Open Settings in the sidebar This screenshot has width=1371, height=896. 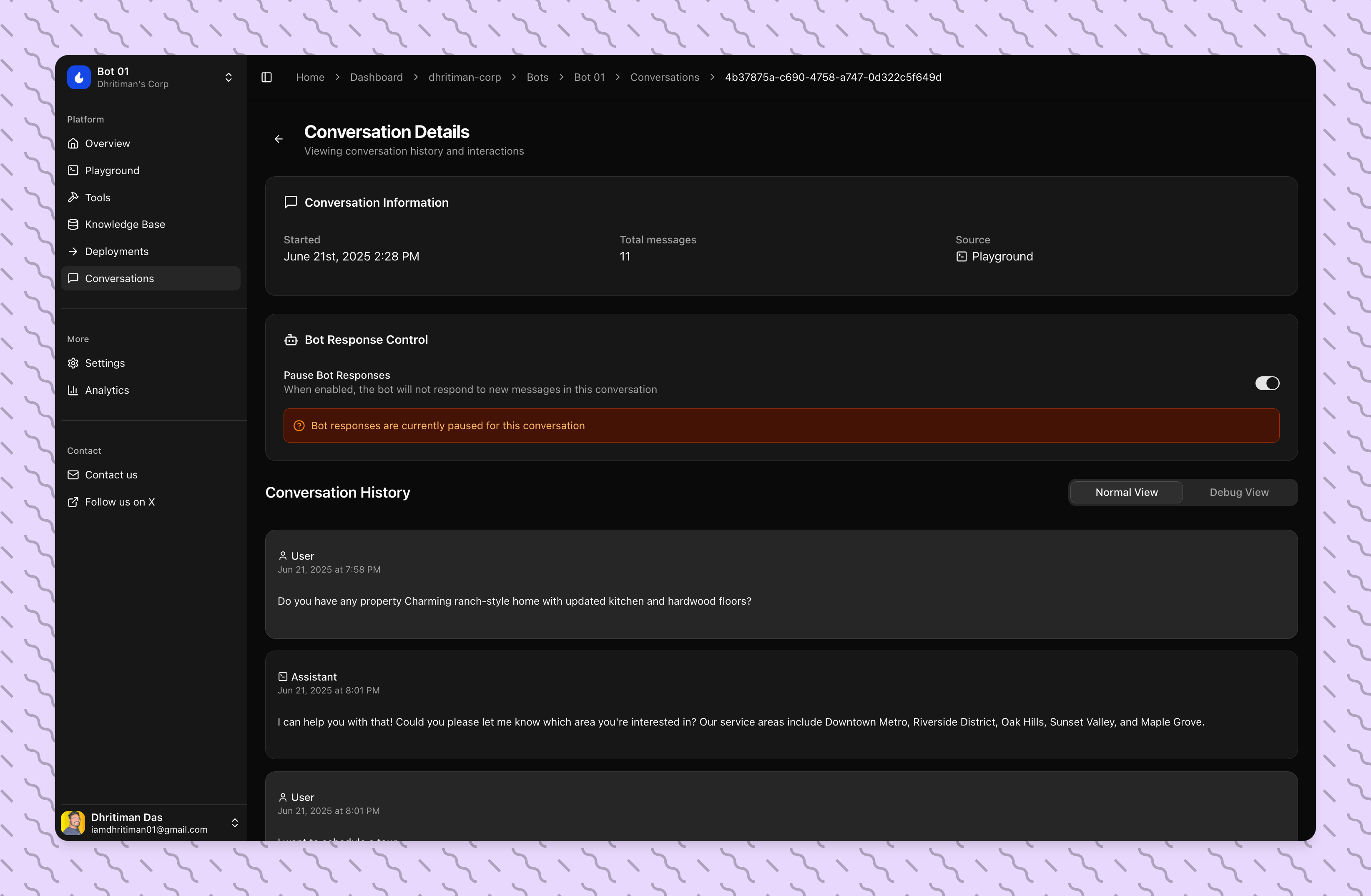[x=151, y=363]
